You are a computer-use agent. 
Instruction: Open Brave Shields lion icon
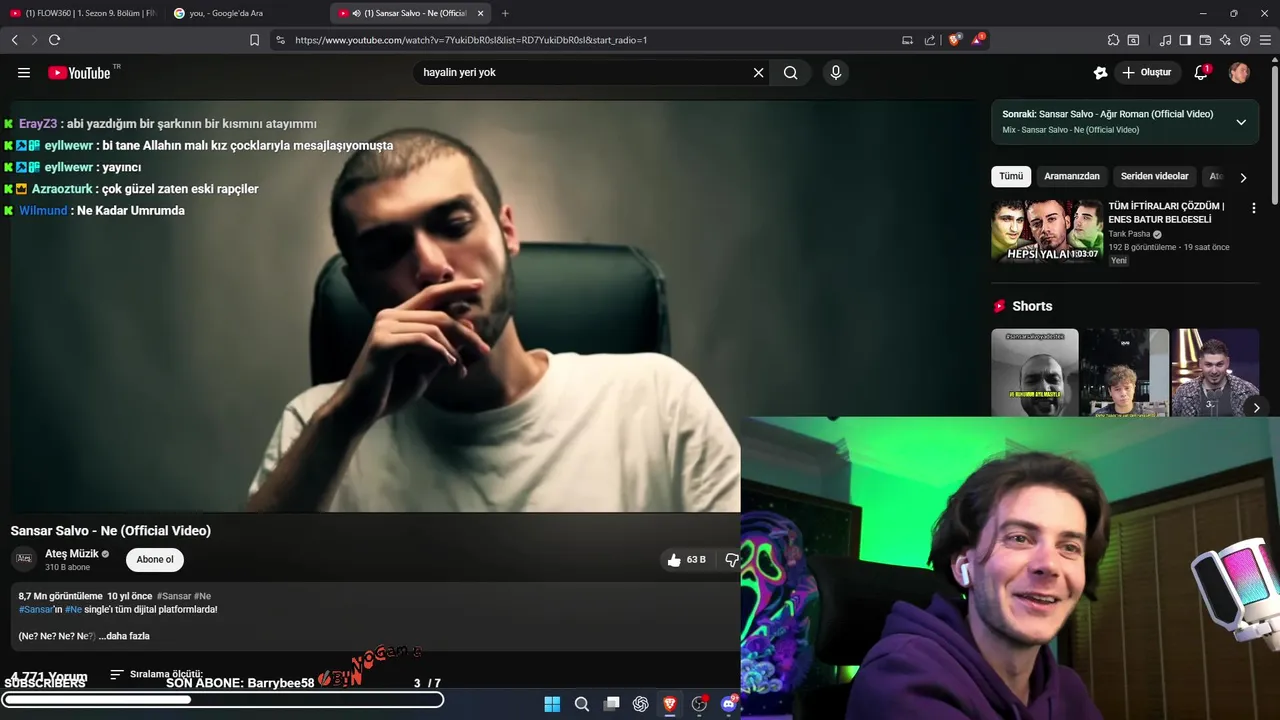tap(955, 40)
